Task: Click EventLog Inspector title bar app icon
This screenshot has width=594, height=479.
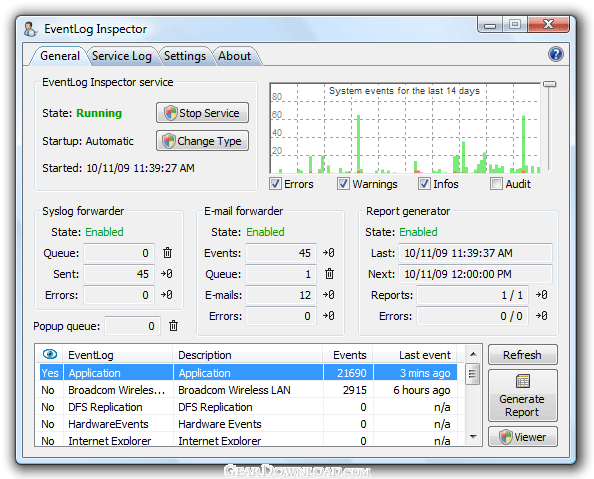Action: (30, 29)
